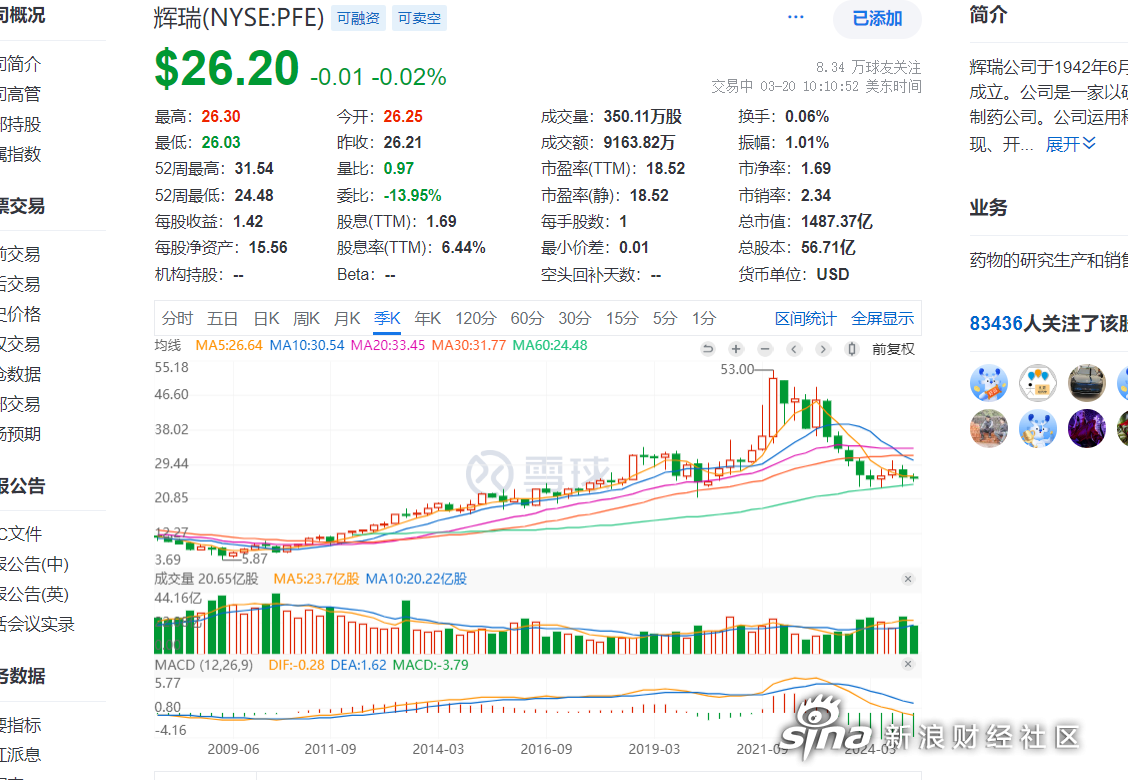
Task: Open the blue bear avatar holding gold trophy
Action: tap(1037, 428)
